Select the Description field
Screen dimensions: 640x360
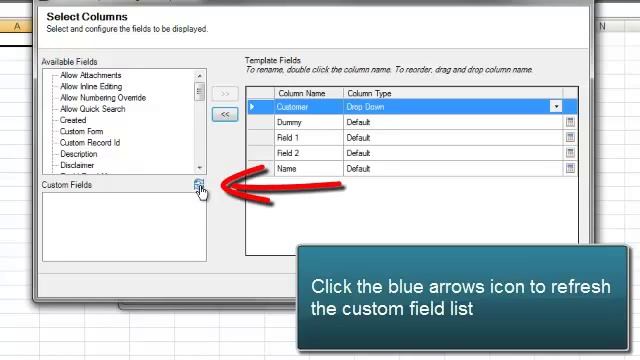pos(79,154)
